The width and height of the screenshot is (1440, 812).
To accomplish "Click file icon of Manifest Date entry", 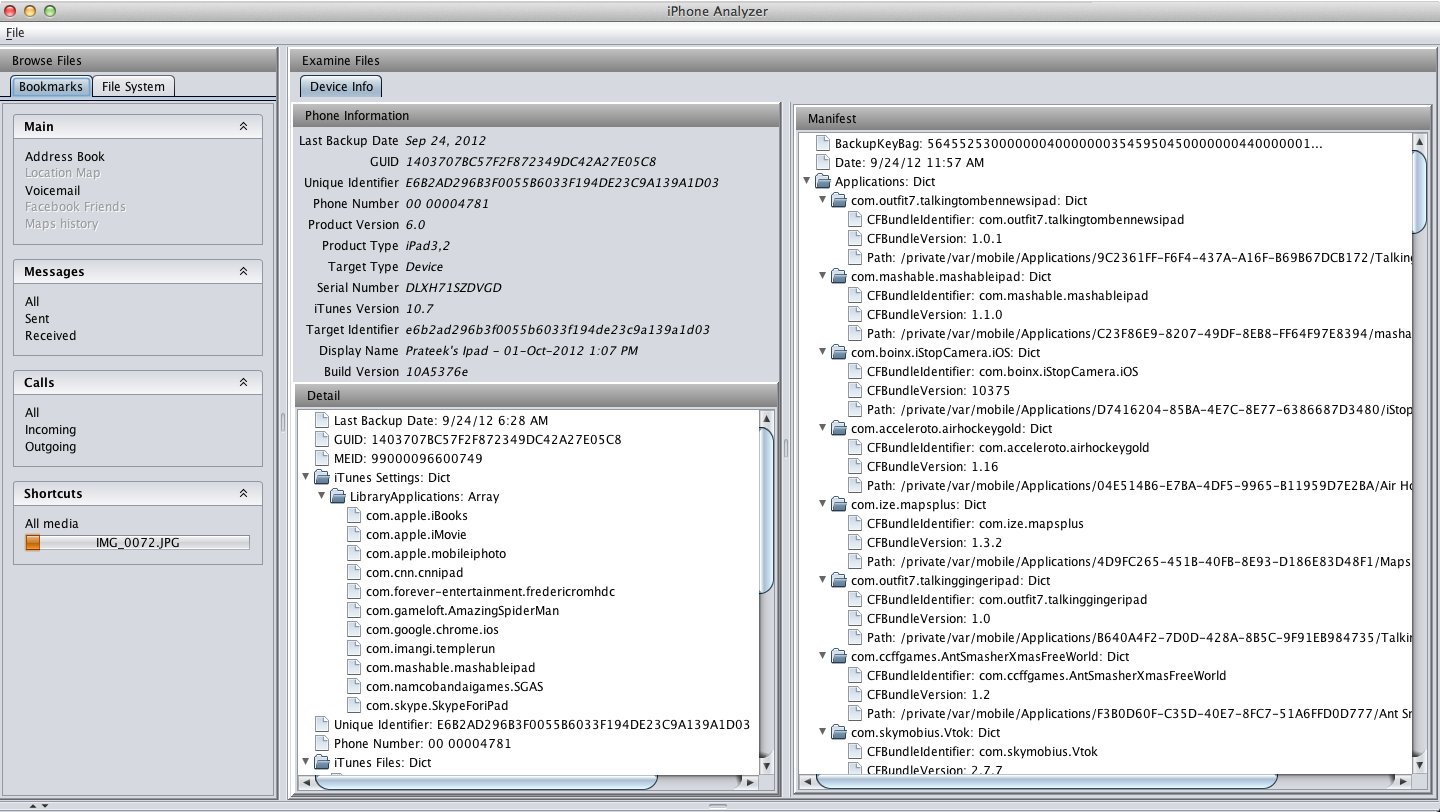I will (x=823, y=163).
